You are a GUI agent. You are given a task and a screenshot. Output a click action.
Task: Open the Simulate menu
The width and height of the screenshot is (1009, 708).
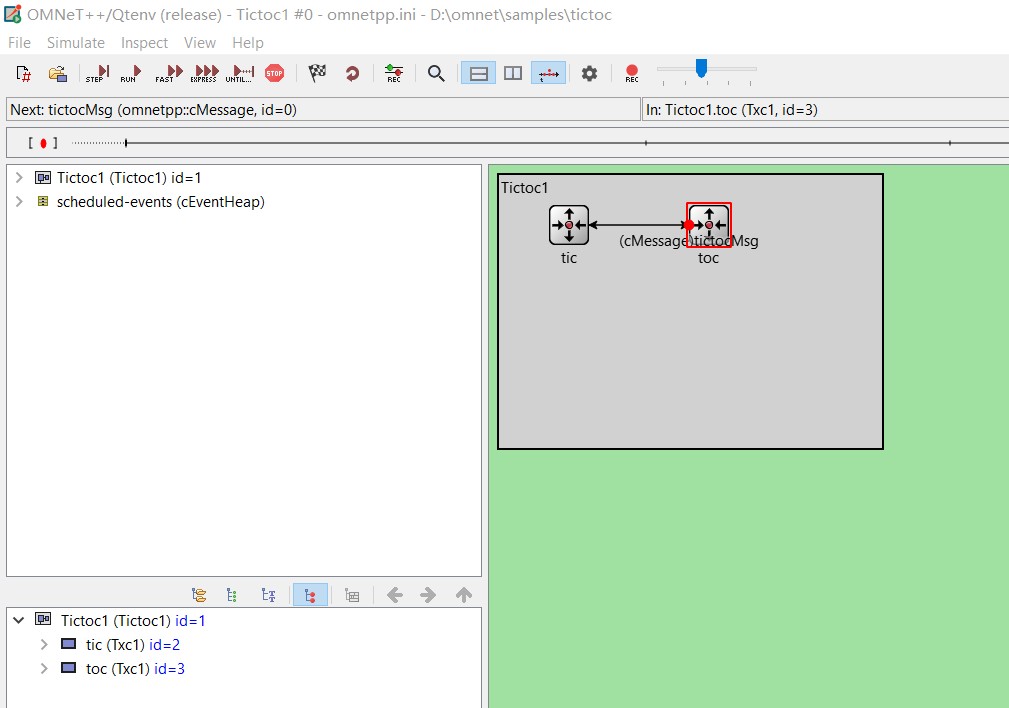[x=75, y=42]
